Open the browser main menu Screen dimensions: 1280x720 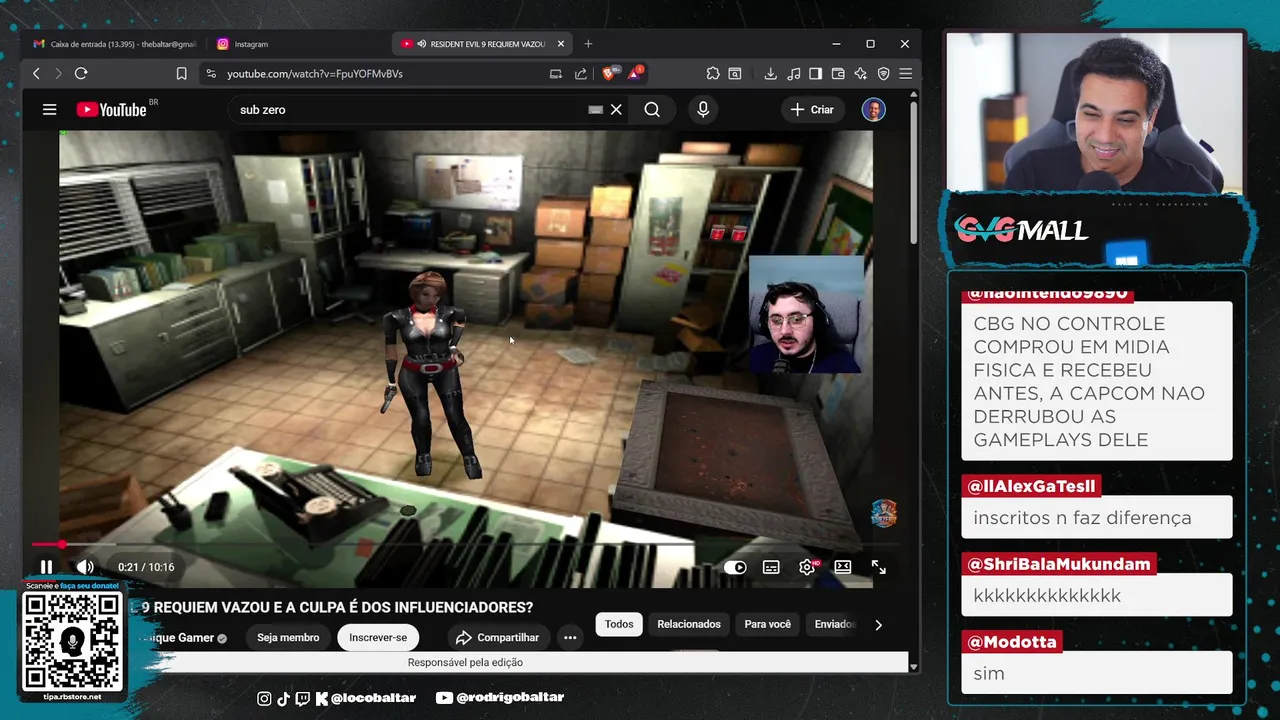905,73
